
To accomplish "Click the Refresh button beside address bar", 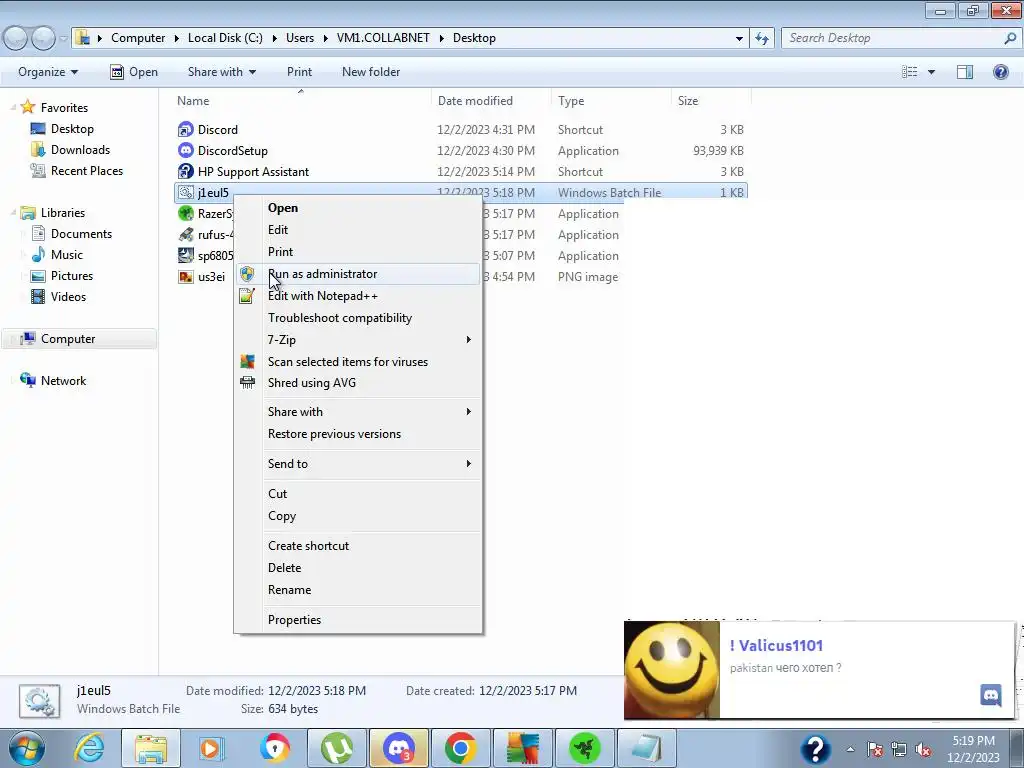I will [x=761, y=38].
